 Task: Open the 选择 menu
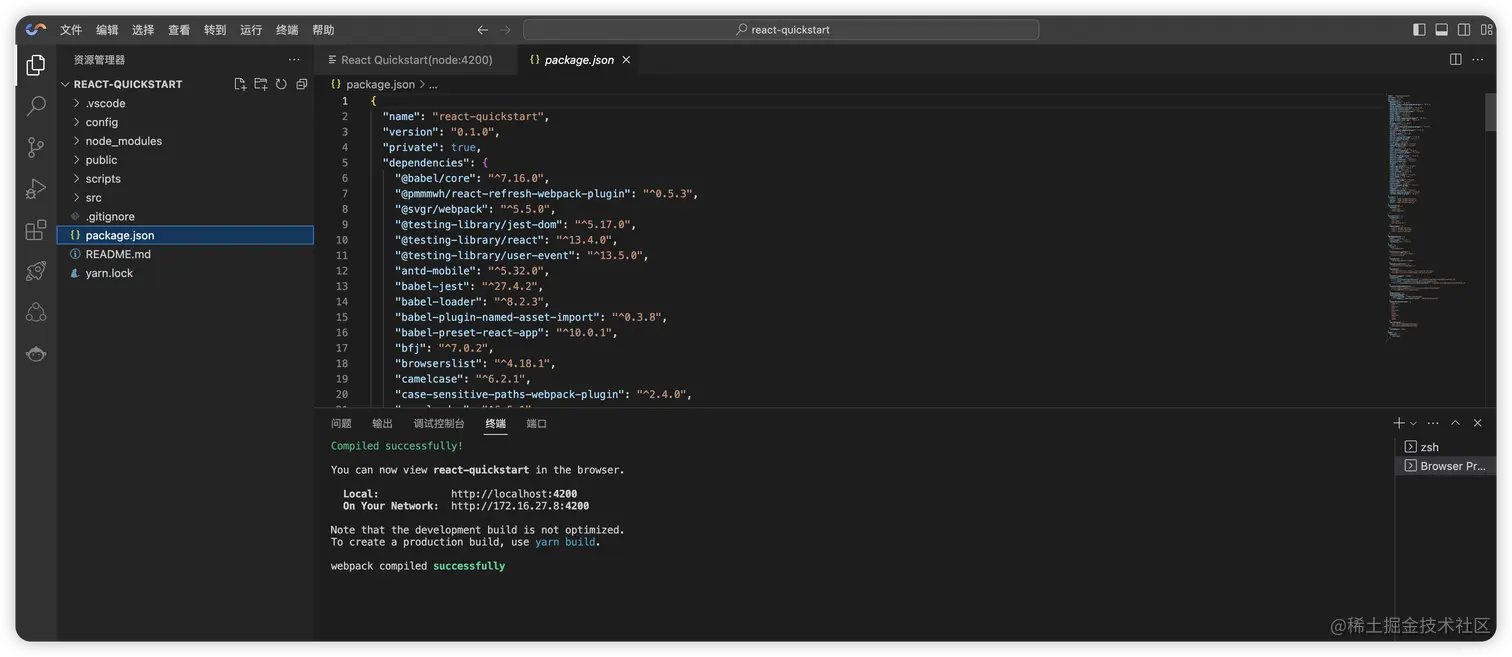click(143, 30)
